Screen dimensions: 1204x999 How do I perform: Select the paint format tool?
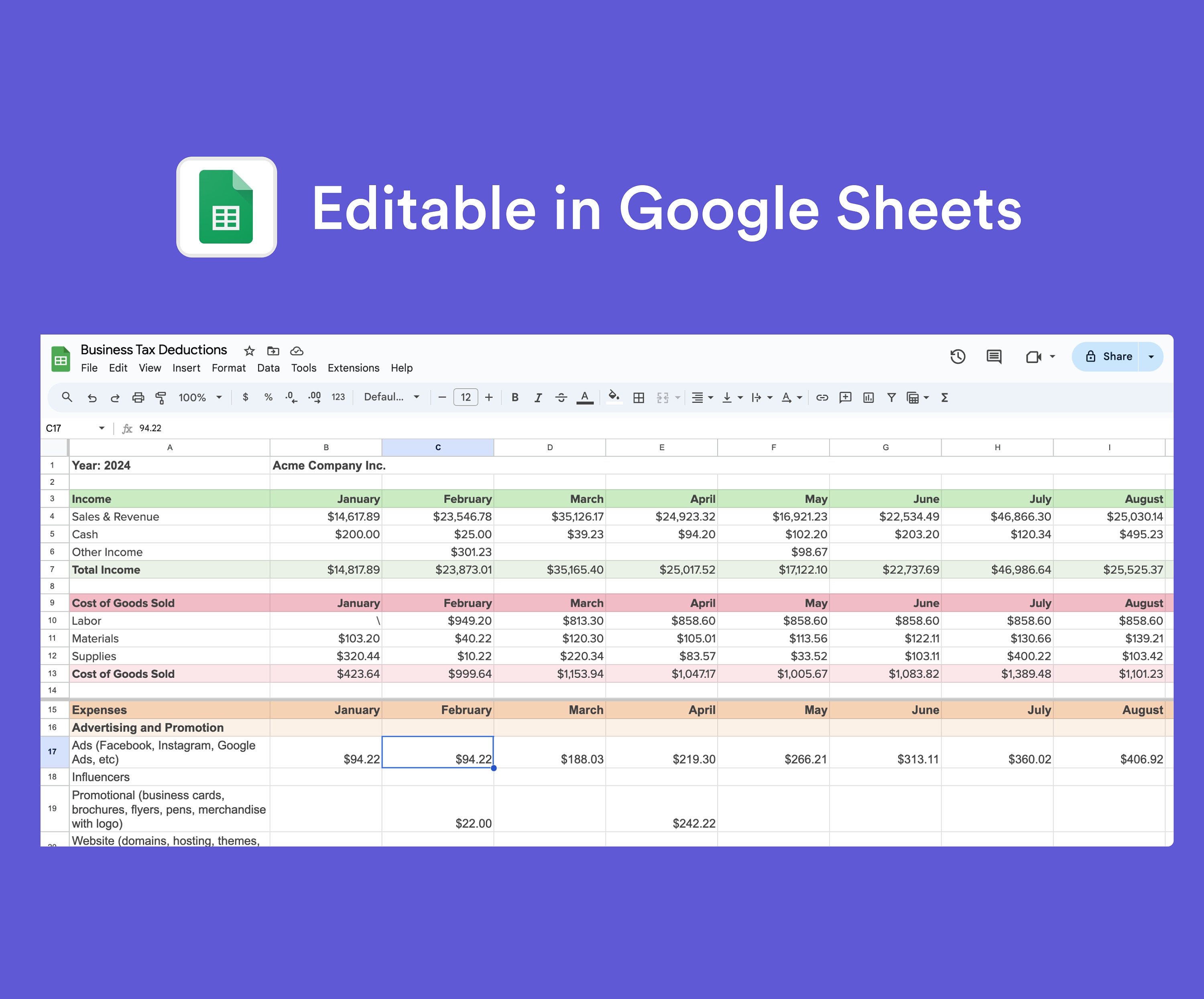(x=161, y=397)
